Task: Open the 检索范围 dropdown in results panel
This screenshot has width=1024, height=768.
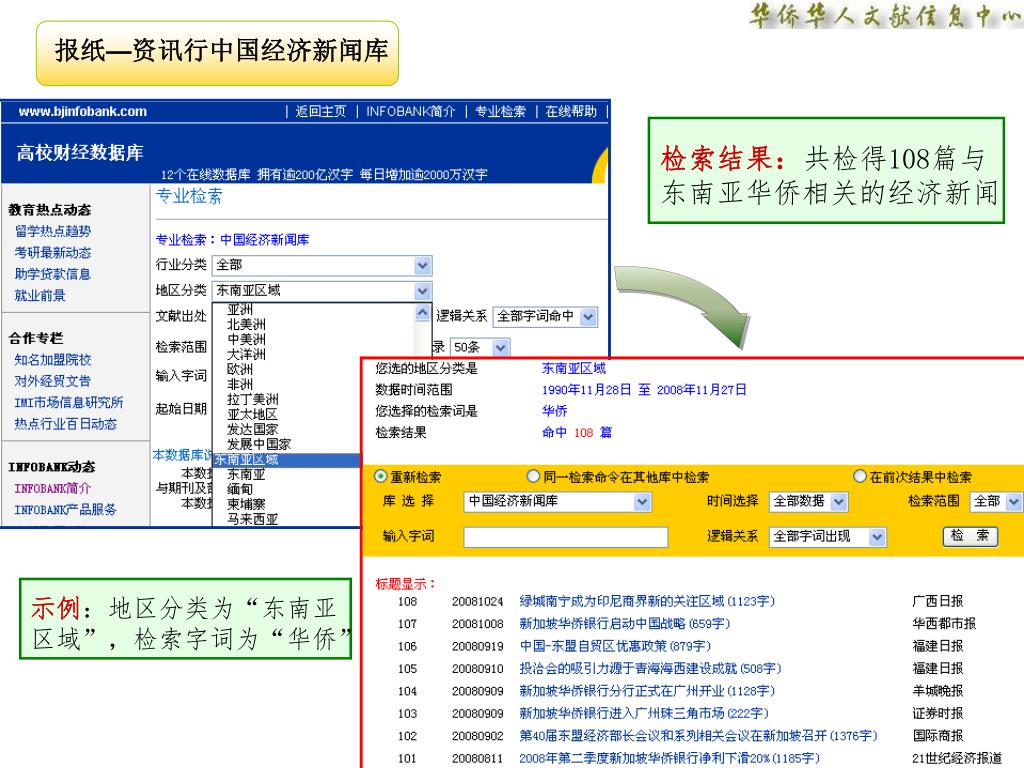Action: (x=996, y=502)
